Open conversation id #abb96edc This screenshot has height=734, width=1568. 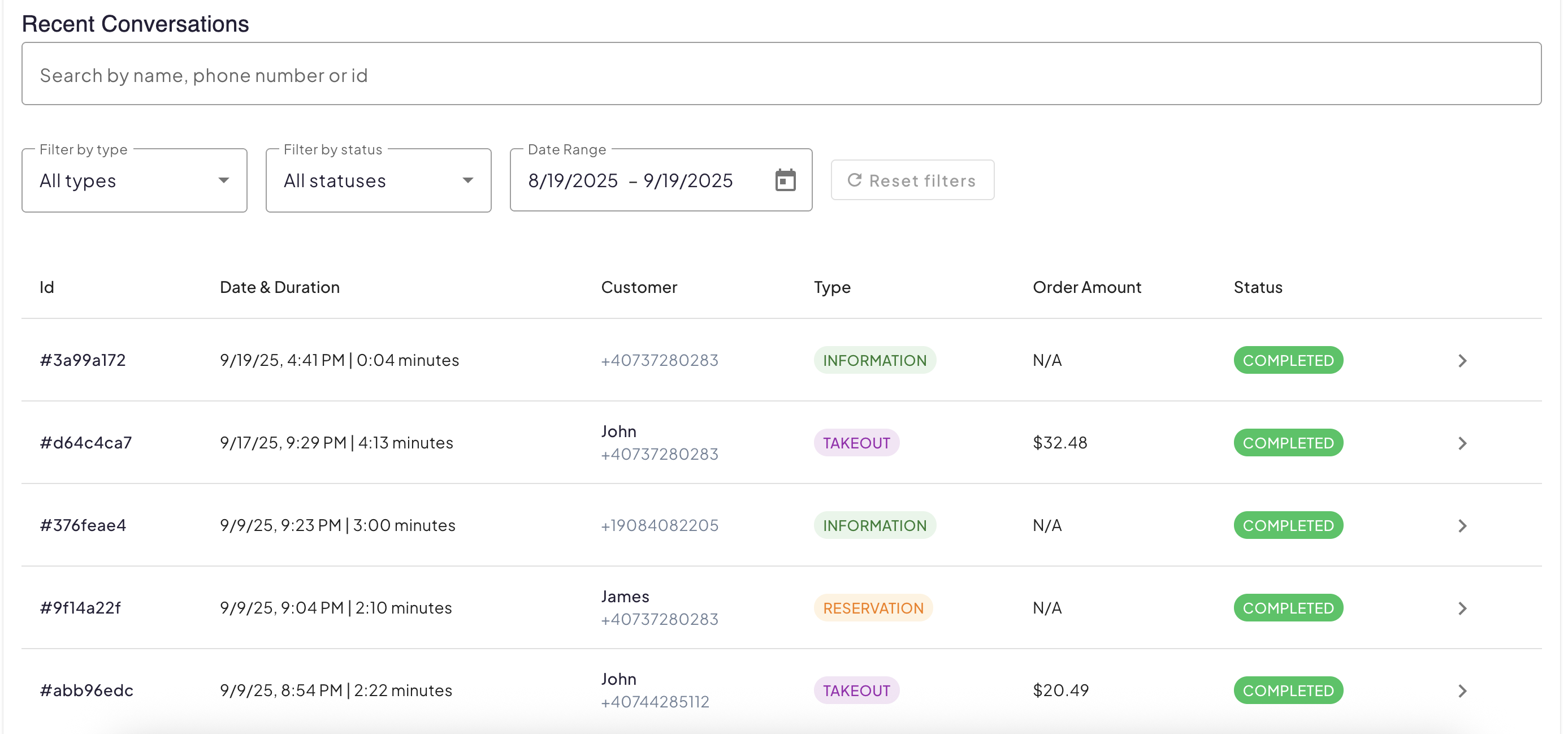click(86, 690)
